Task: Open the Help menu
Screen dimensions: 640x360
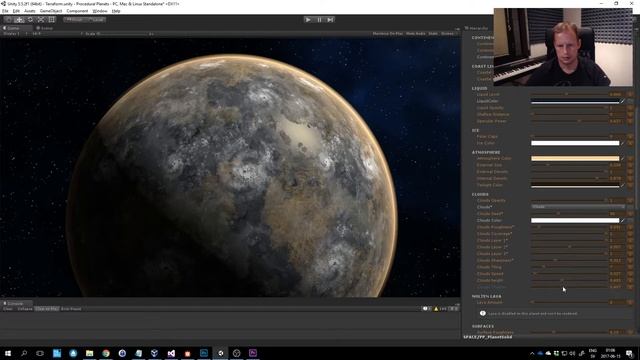Action: [116, 11]
